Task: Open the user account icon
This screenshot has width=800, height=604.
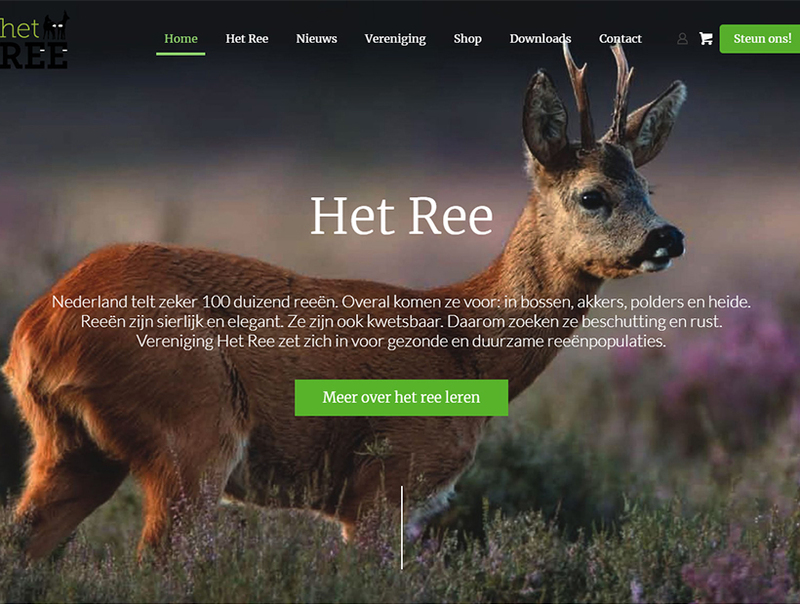Action: (x=682, y=39)
